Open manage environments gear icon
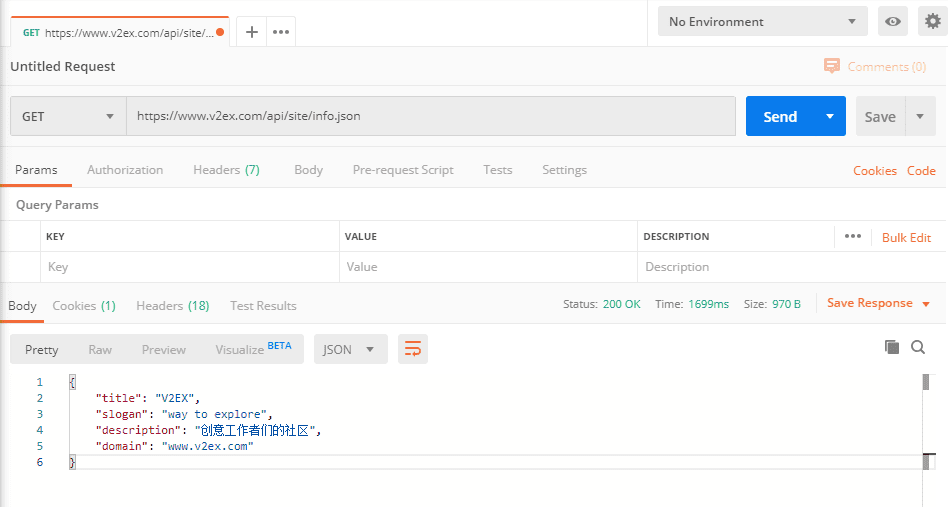Image resolution: width=948 pixels, height=507 pixels. [x=932, y=22]
